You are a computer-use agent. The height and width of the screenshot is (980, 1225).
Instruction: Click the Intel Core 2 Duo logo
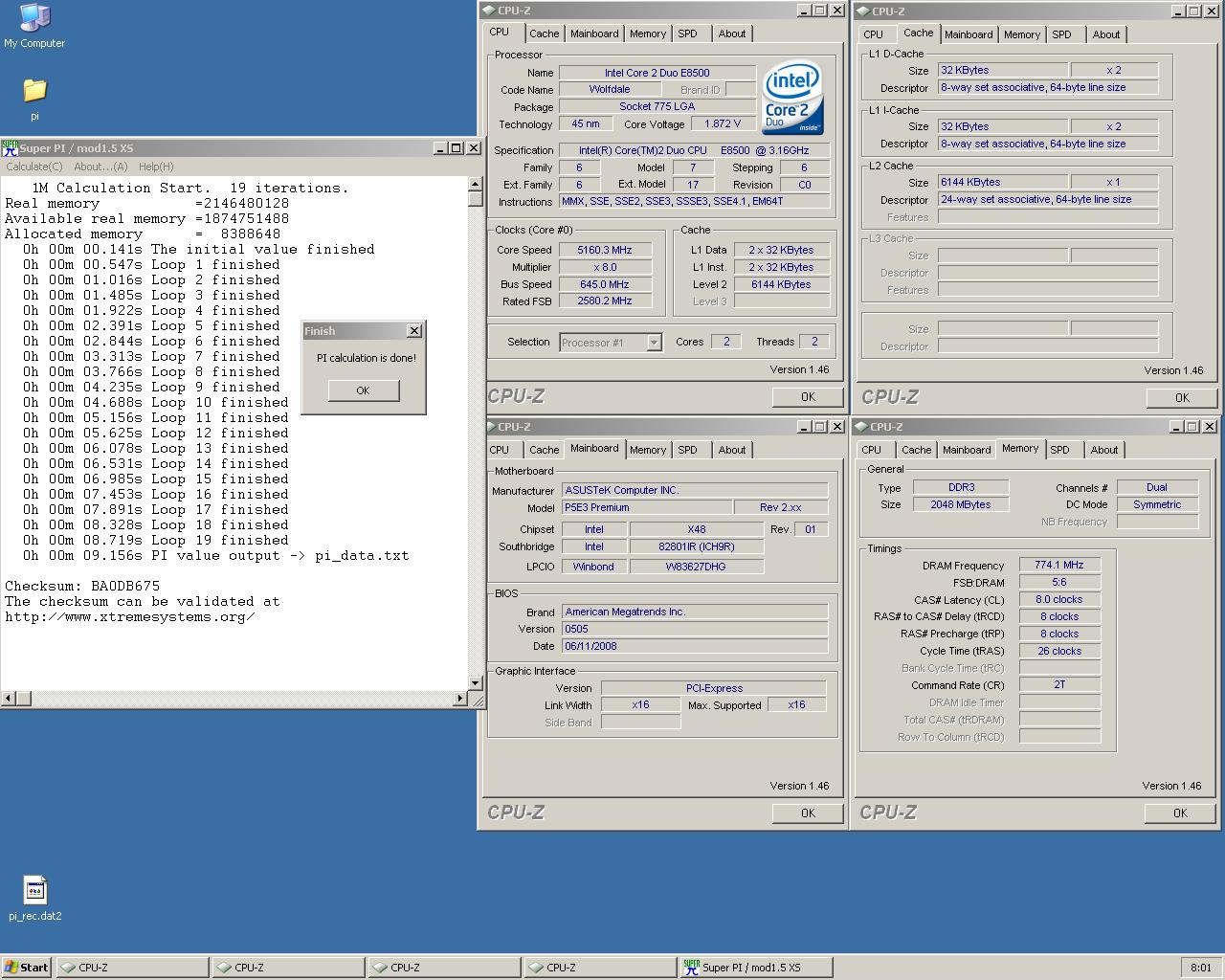coord(792,98)
